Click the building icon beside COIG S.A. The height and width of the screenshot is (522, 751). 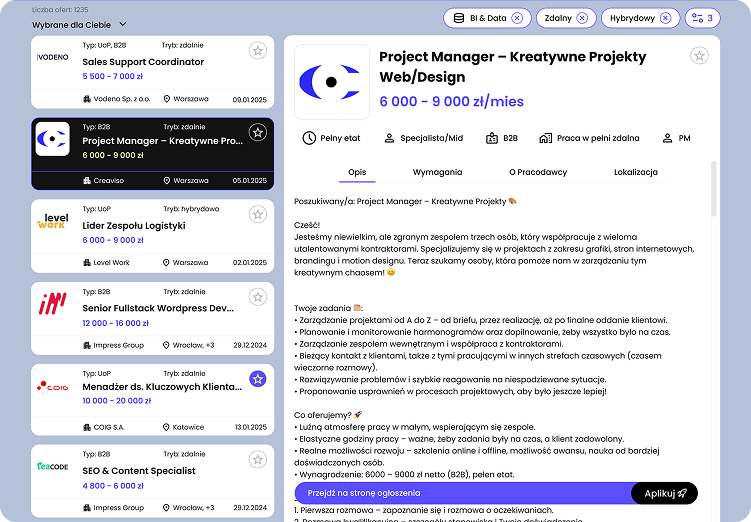click(x=87, y=427)
